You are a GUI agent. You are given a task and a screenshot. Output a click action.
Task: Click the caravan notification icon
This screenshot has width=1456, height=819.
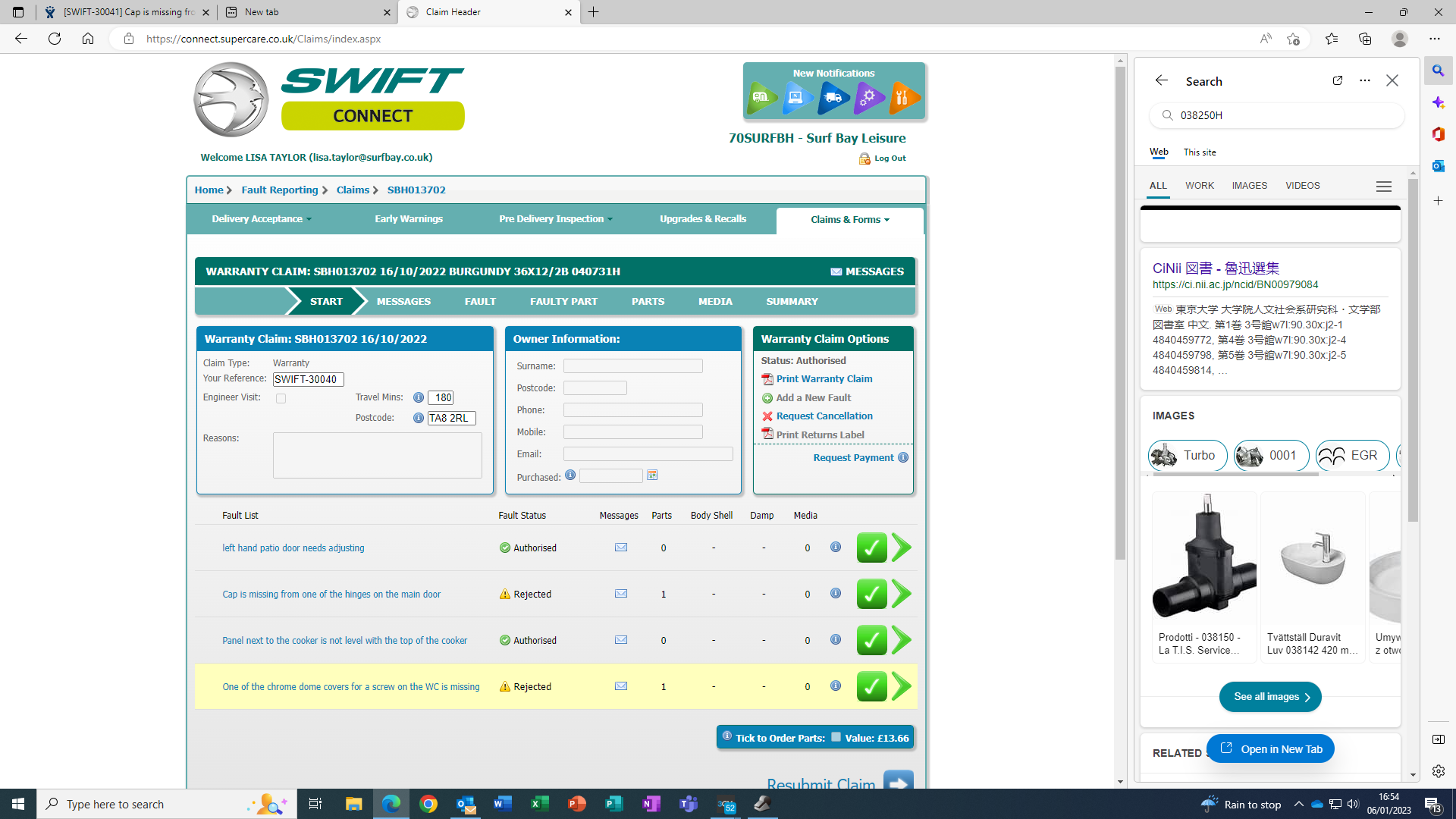(x=762, y=98)
